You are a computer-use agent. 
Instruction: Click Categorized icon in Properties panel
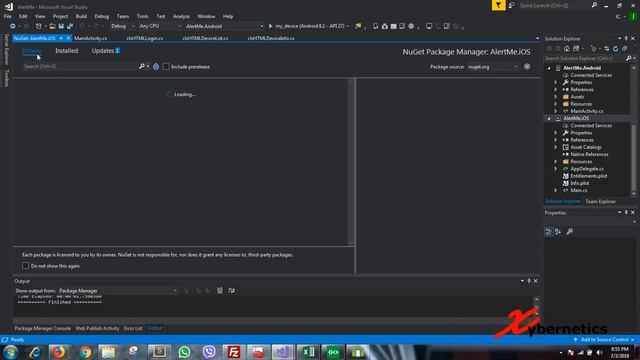tap(549, 232)
